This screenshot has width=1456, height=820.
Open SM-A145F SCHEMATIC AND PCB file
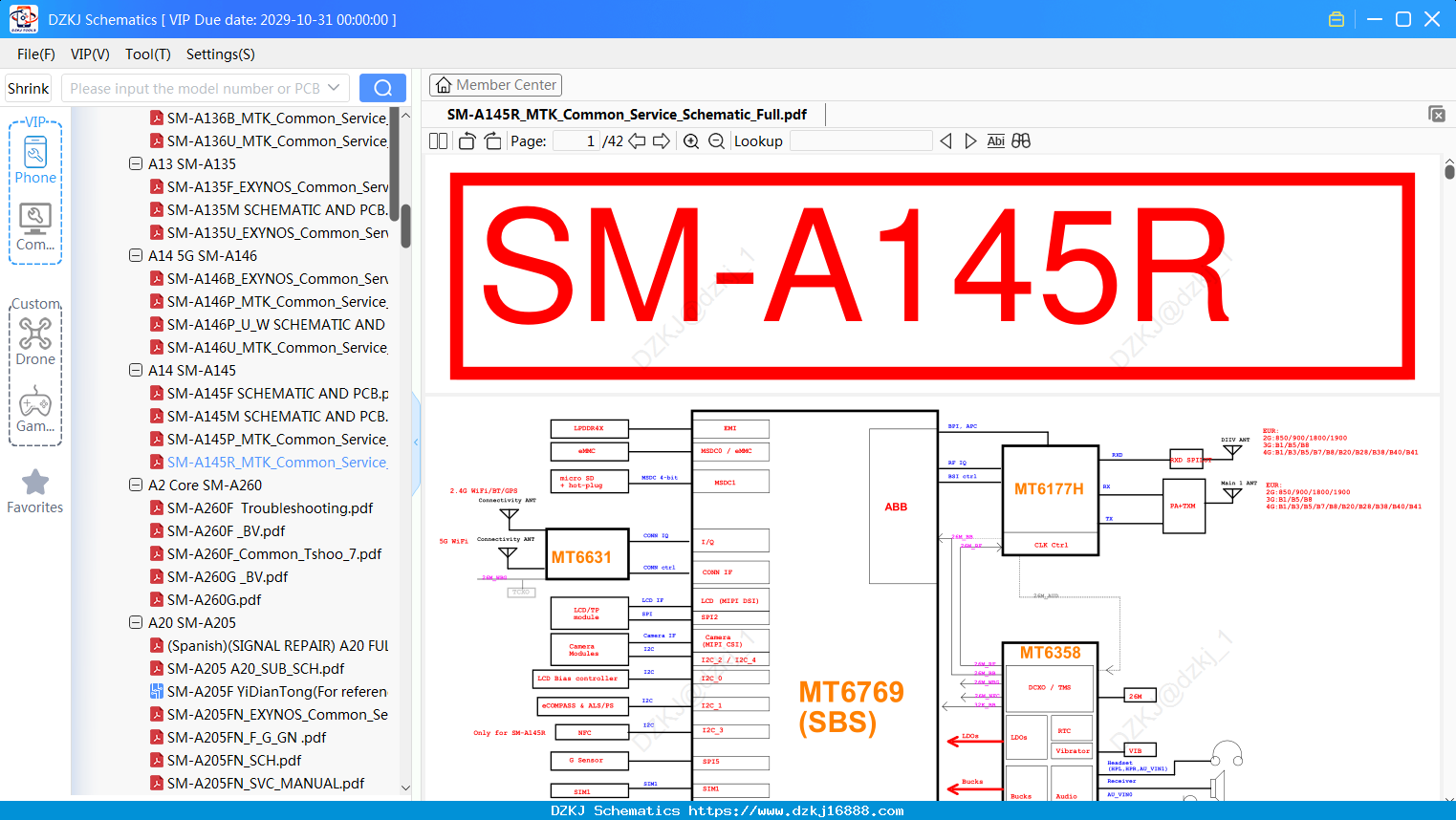pos(270,393)
